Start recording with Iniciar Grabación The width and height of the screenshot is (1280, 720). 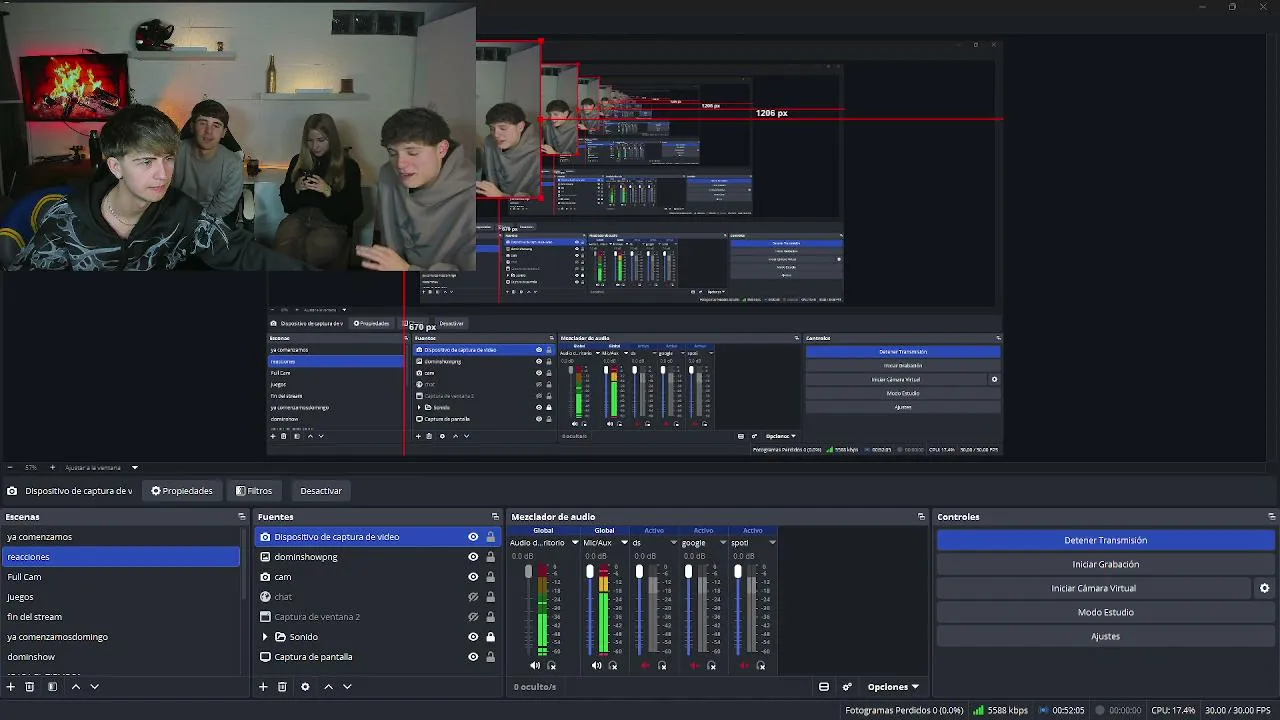coord(1105,564)
